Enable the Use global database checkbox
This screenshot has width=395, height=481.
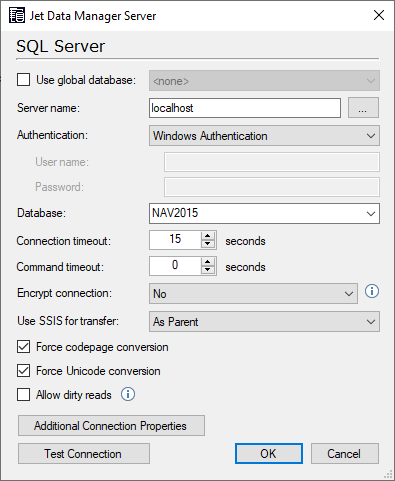(23, 80)
